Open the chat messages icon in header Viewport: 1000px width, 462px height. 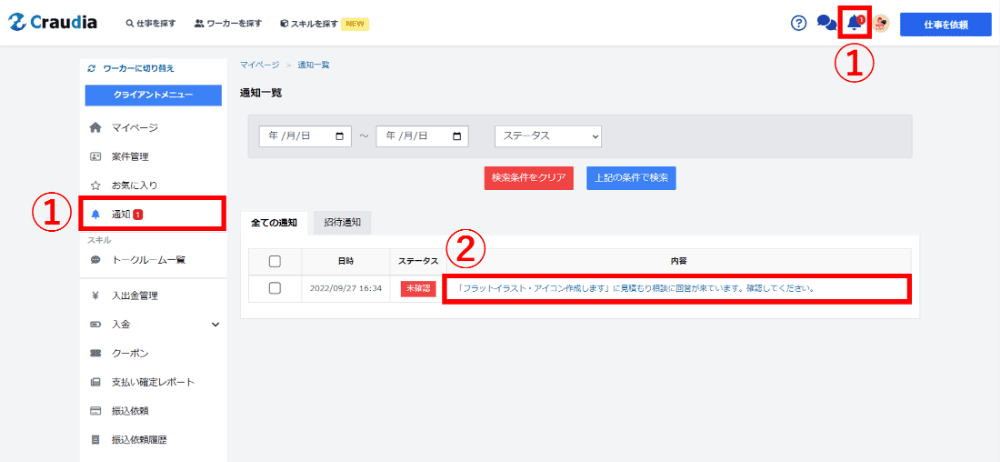click(826, 24)
